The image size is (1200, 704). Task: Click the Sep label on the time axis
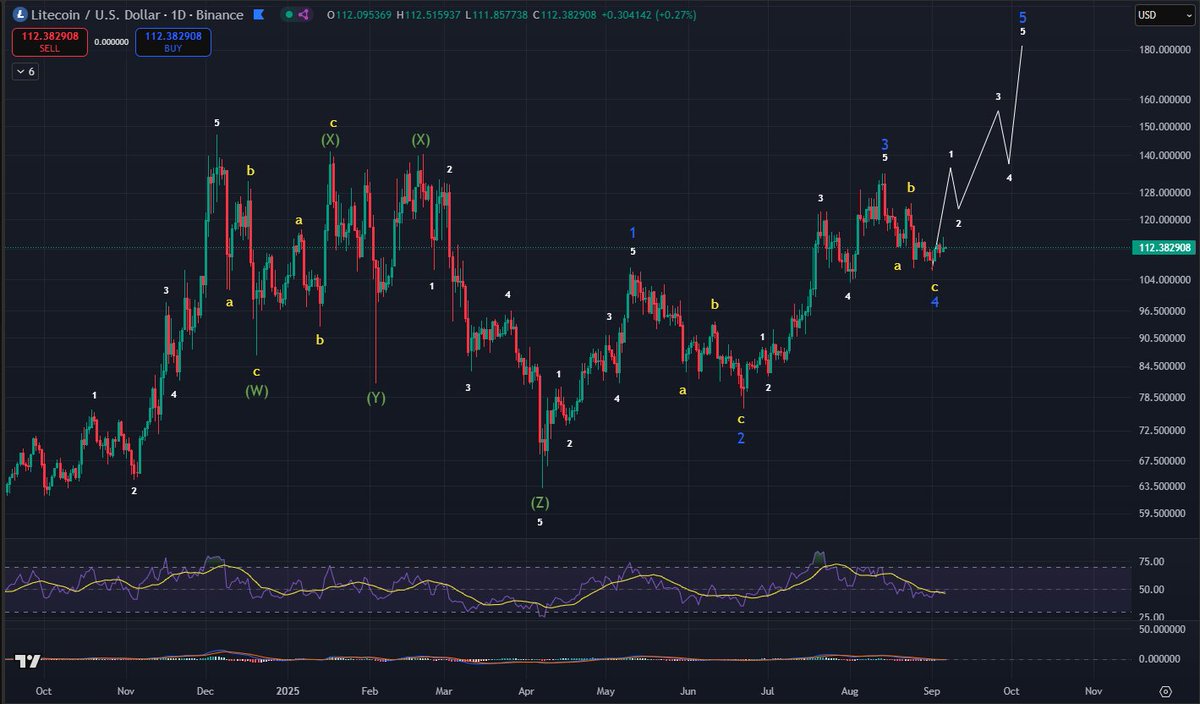(x=931, y=691)
